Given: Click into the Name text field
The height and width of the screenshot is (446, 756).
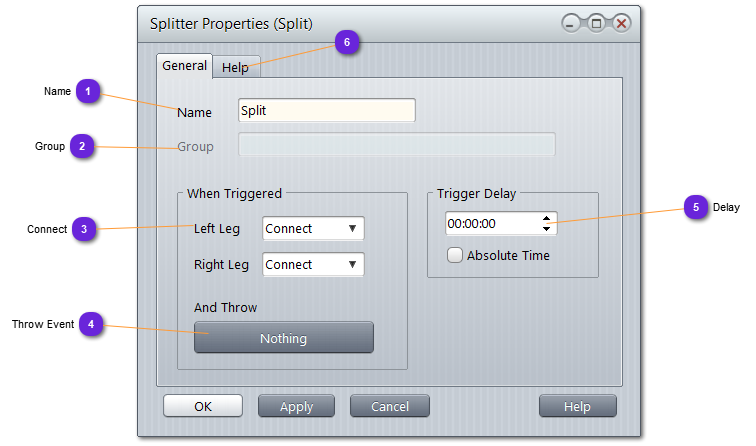Looking at the screenshot, I should pos(326,110).
